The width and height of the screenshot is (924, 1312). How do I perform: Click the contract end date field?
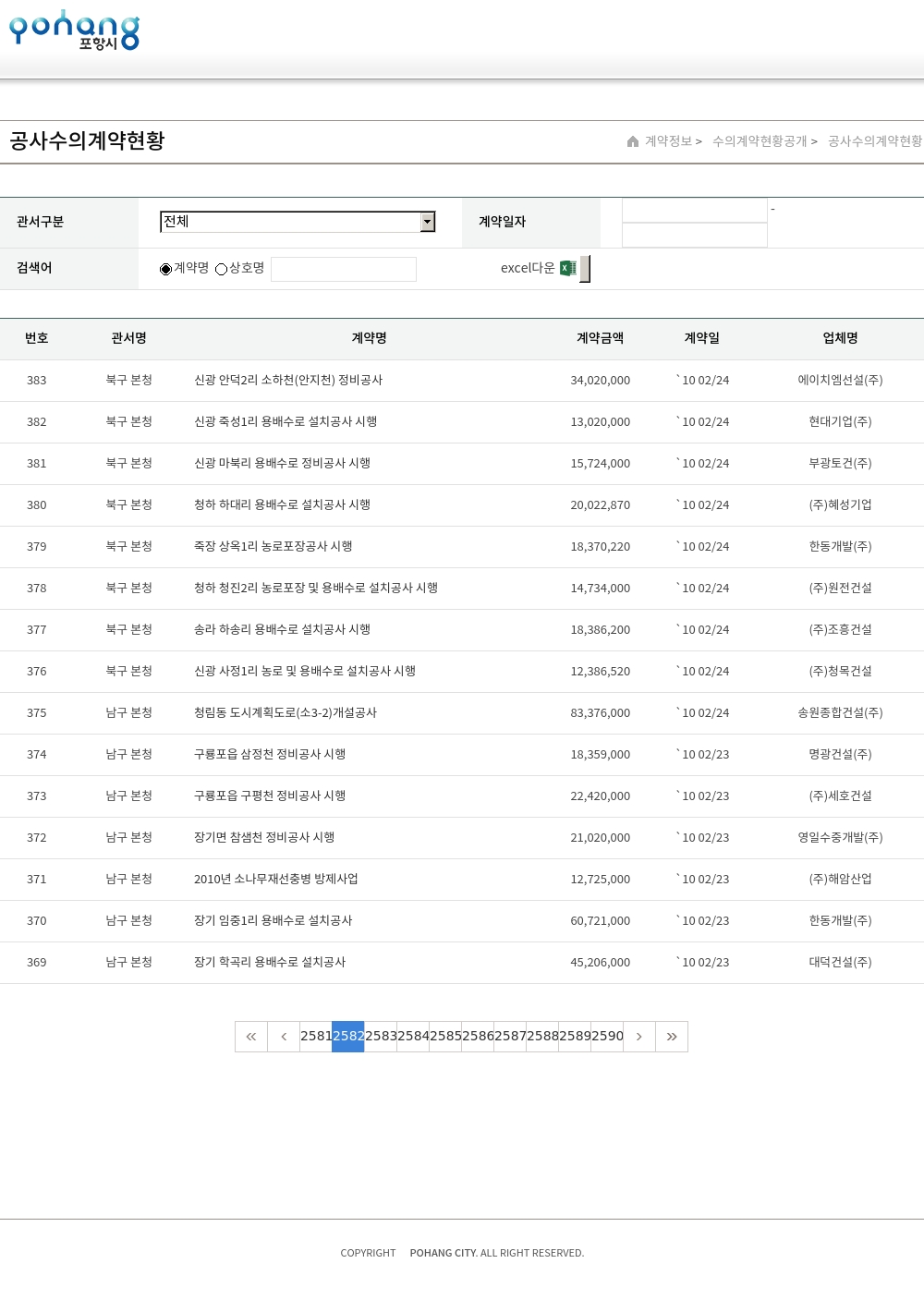pos(694,236)
